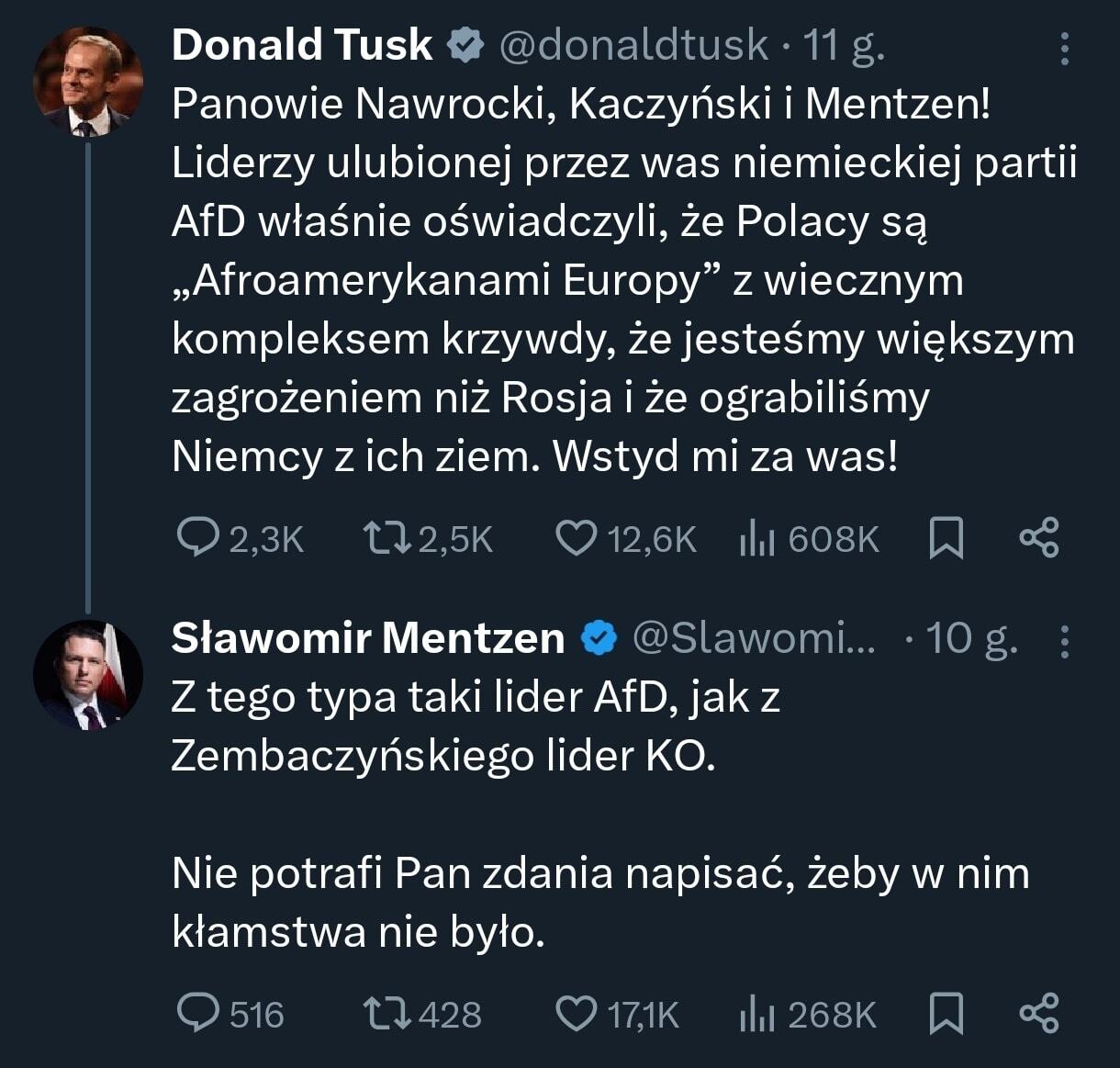The width and height of the screenshot is (1120, 1068).
Task: Click the @donaldtusk handle
Action: click(633, 45)
